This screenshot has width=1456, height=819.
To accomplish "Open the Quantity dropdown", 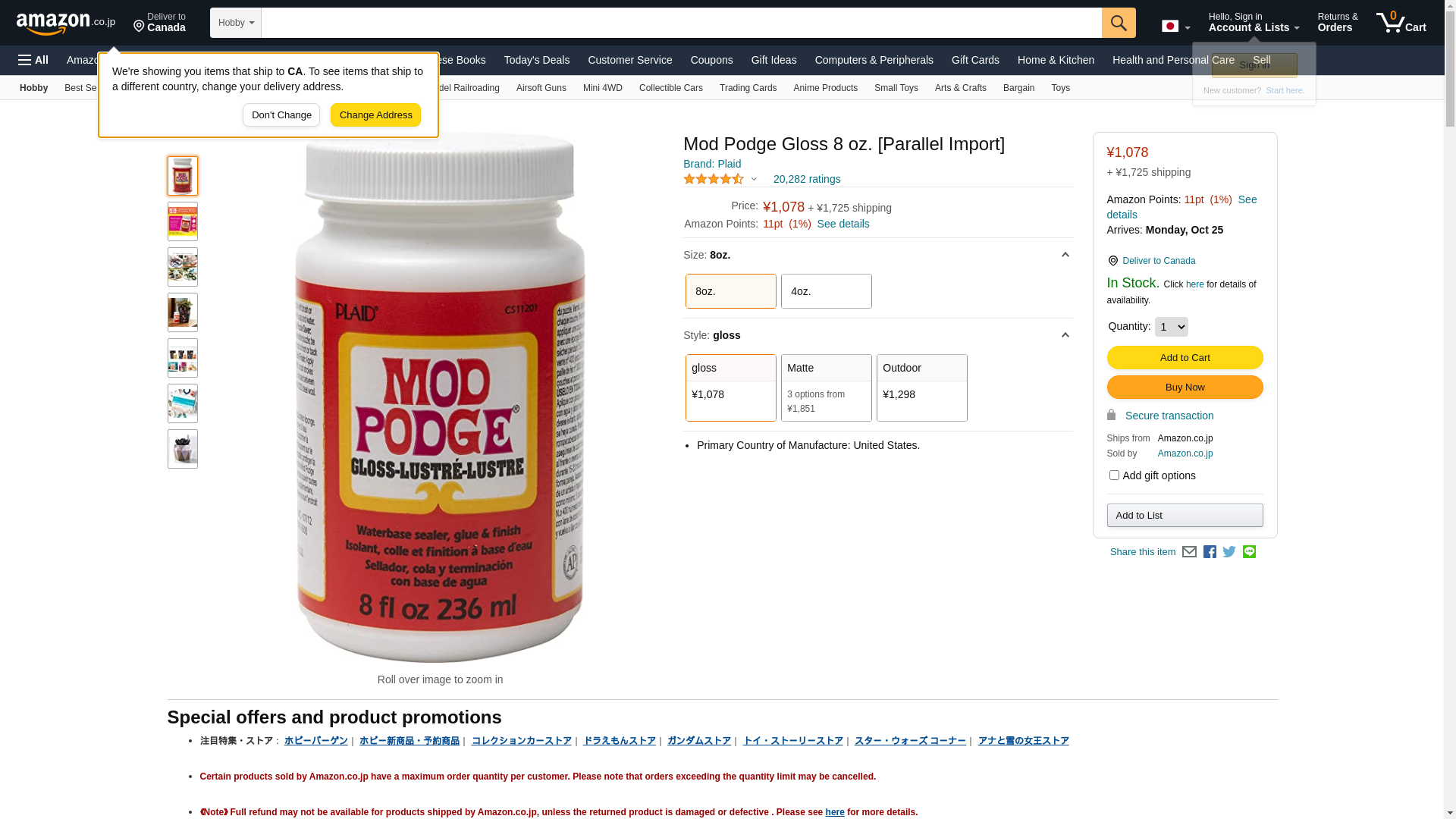I will [1171, 327].
